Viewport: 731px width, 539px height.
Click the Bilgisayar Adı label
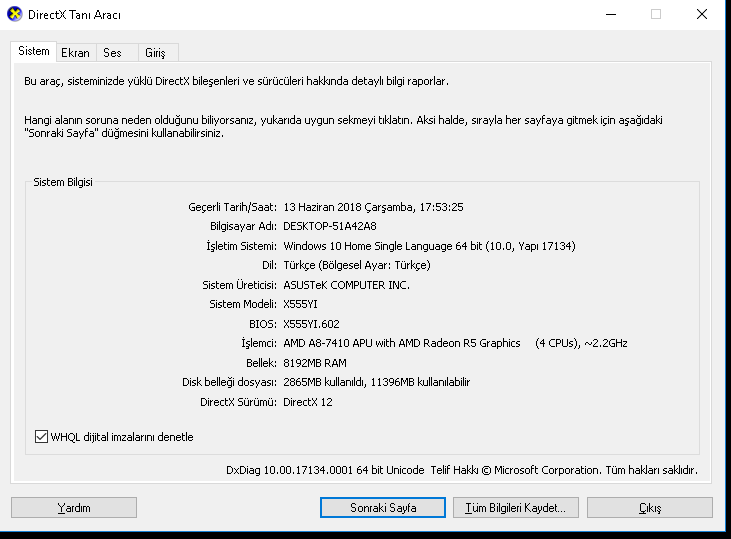pos(243,226)
